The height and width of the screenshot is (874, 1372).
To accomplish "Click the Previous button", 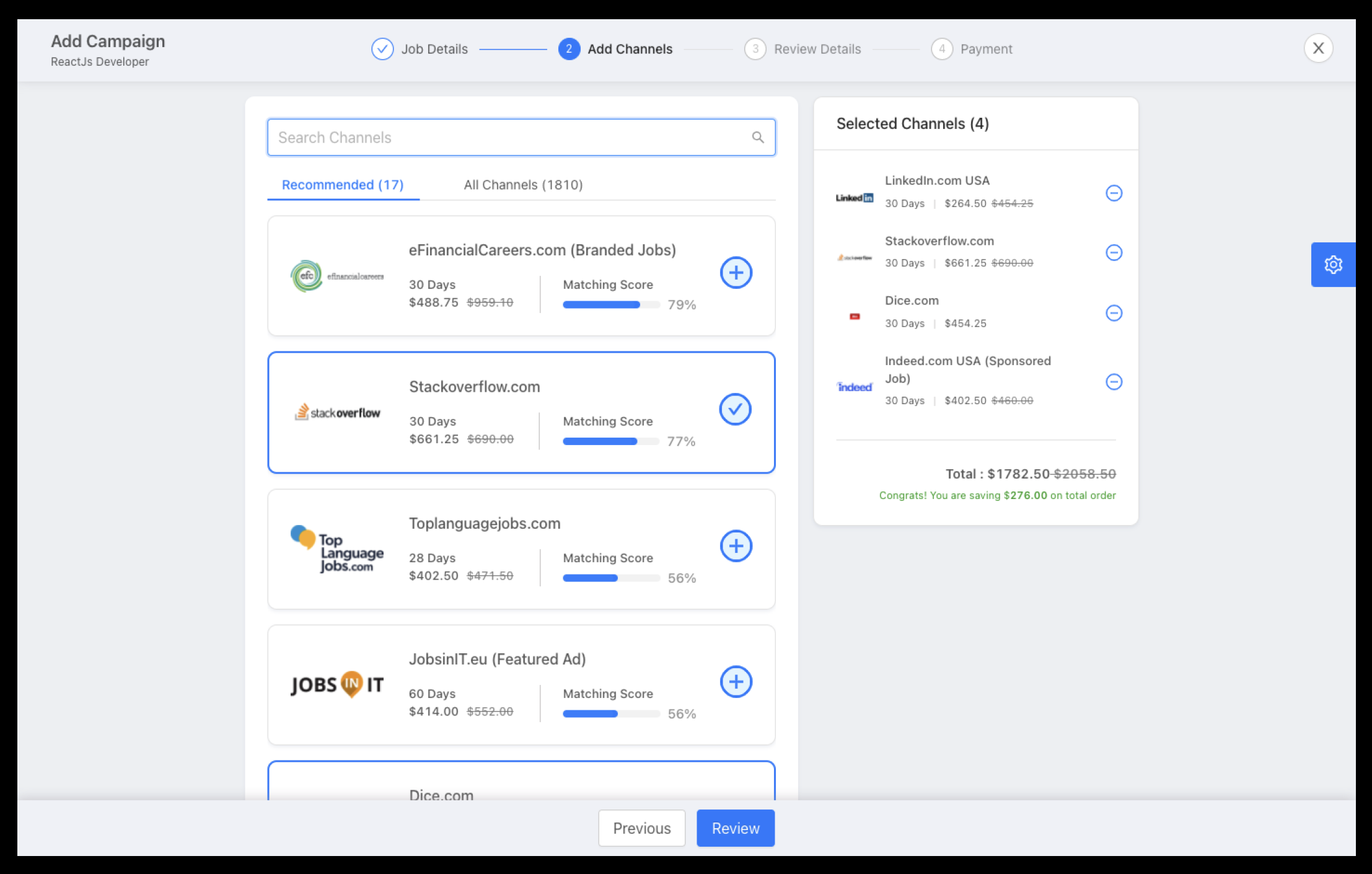I will point(641,828).
